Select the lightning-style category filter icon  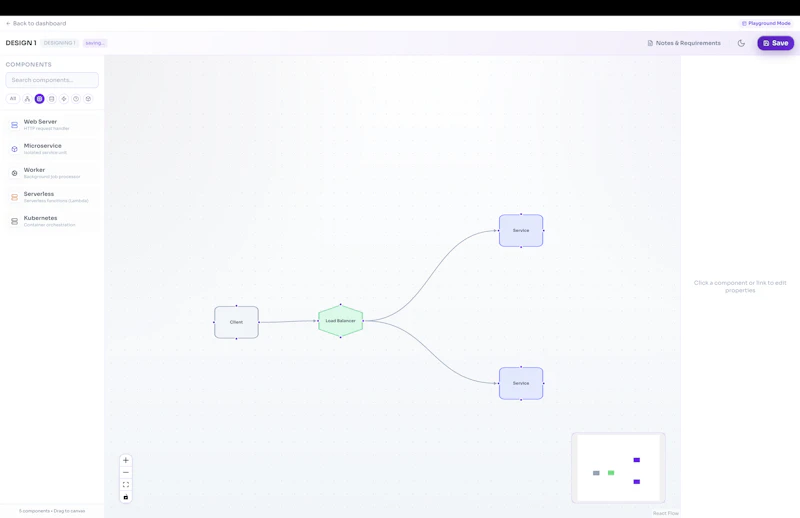64,98
